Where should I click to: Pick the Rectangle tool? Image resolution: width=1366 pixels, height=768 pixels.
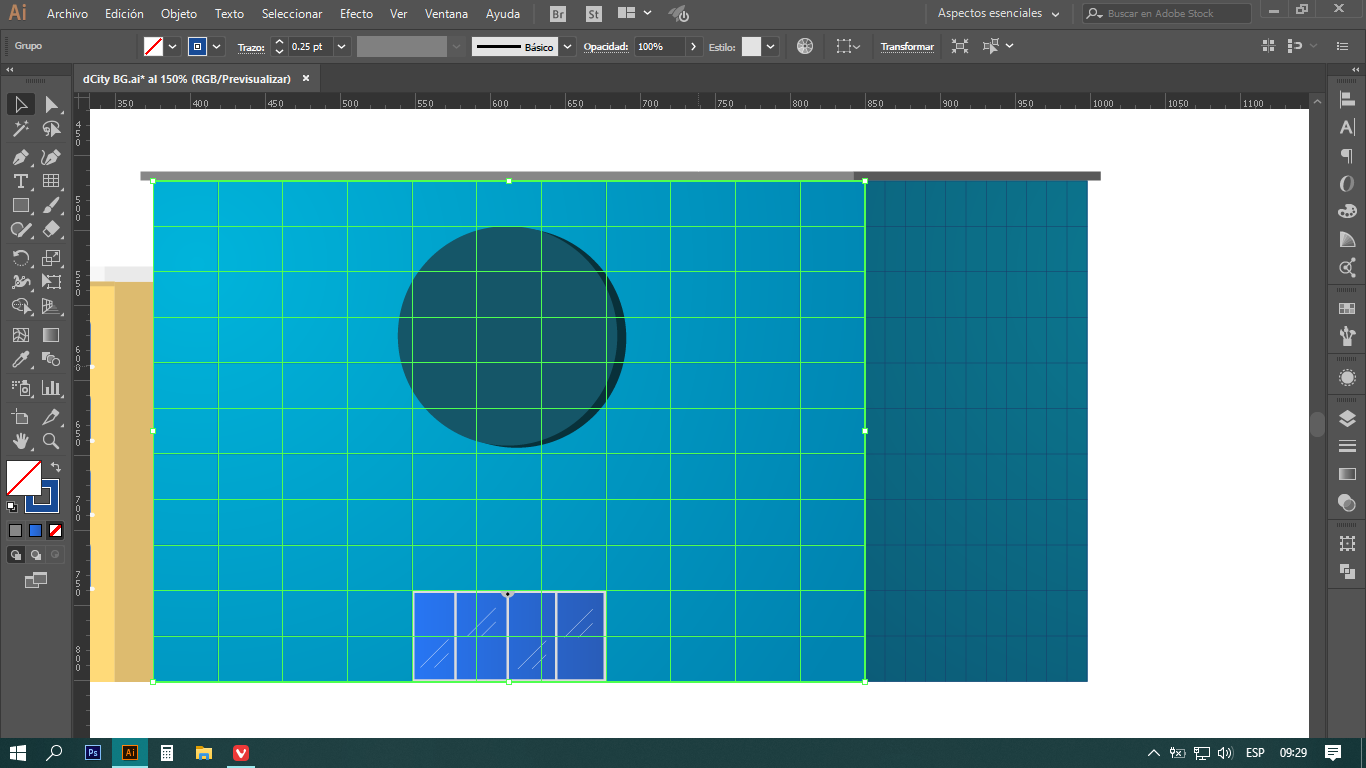coord(20,205)
